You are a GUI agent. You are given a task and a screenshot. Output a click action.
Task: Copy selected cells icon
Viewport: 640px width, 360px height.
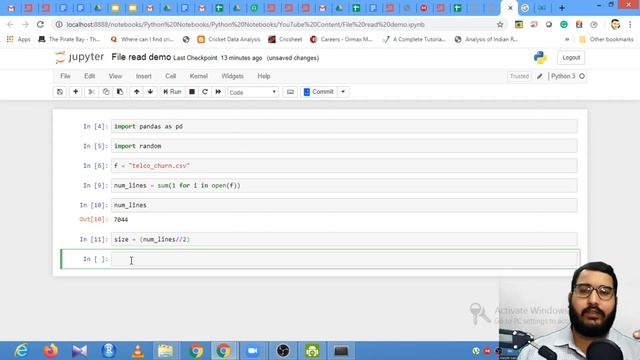point(106,92)
